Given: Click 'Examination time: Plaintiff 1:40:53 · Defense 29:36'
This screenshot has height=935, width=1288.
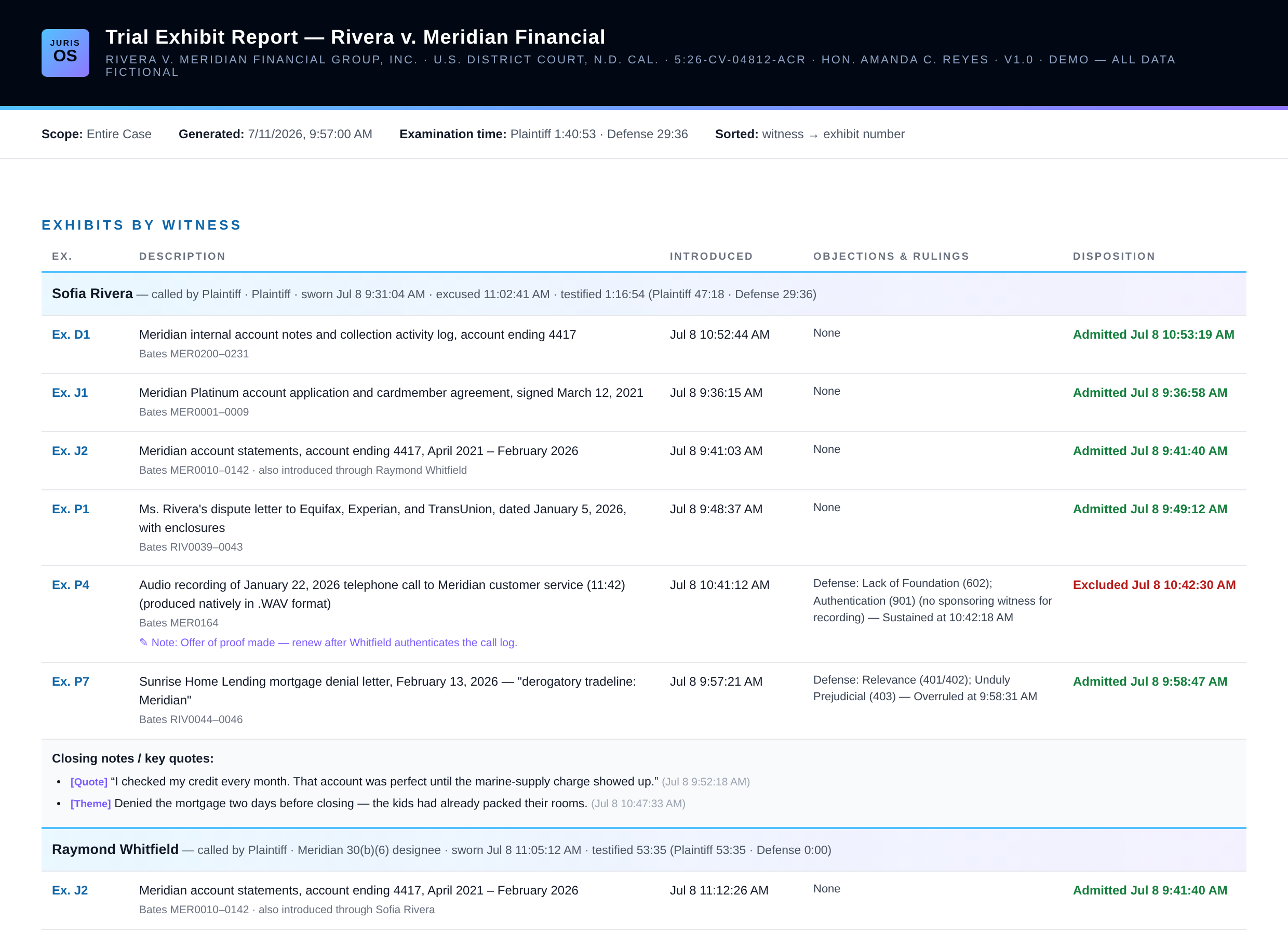Looking at the screenshot, I should 543,134.
